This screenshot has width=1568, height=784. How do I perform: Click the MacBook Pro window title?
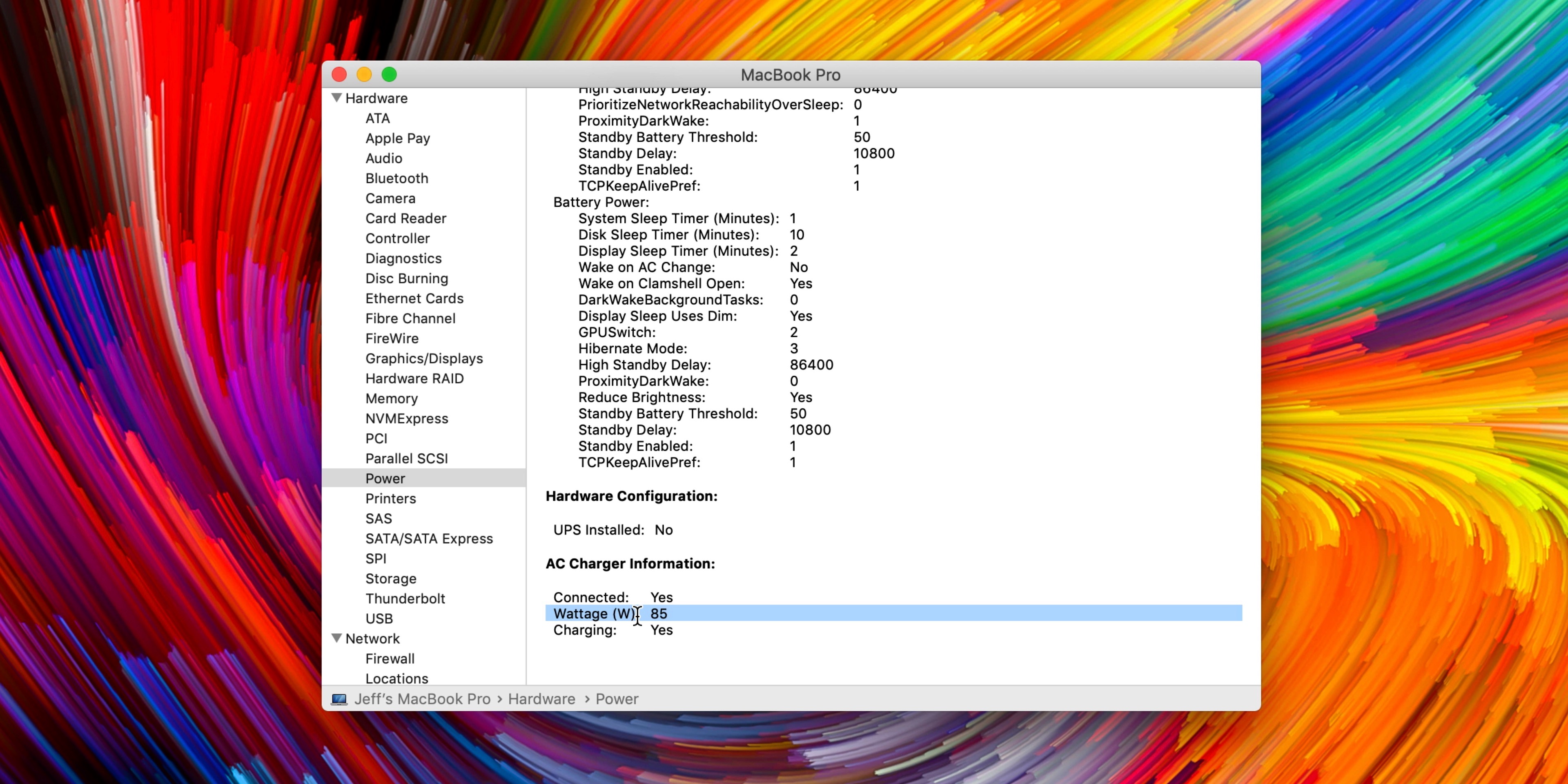pos(790,74)
